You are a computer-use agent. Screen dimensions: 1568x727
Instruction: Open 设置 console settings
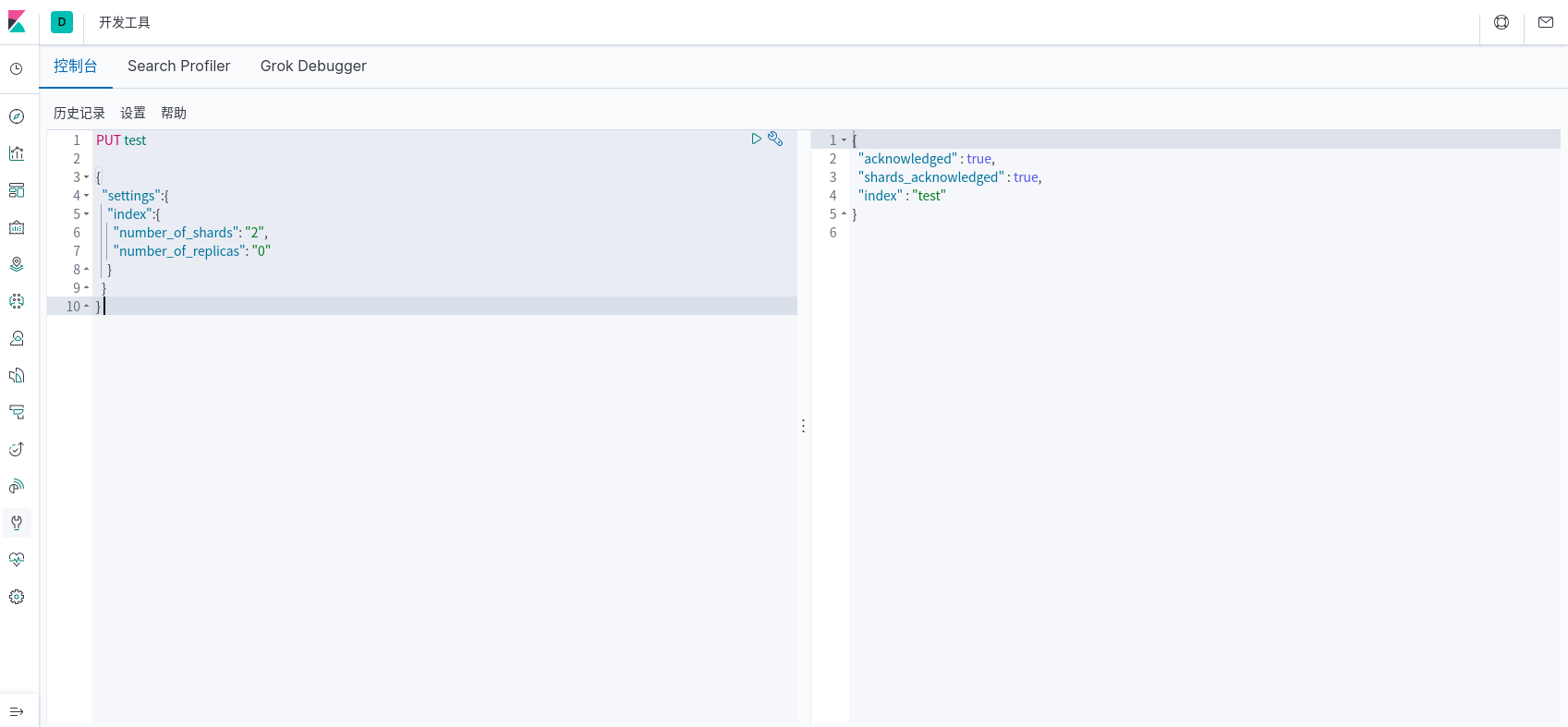133,113
